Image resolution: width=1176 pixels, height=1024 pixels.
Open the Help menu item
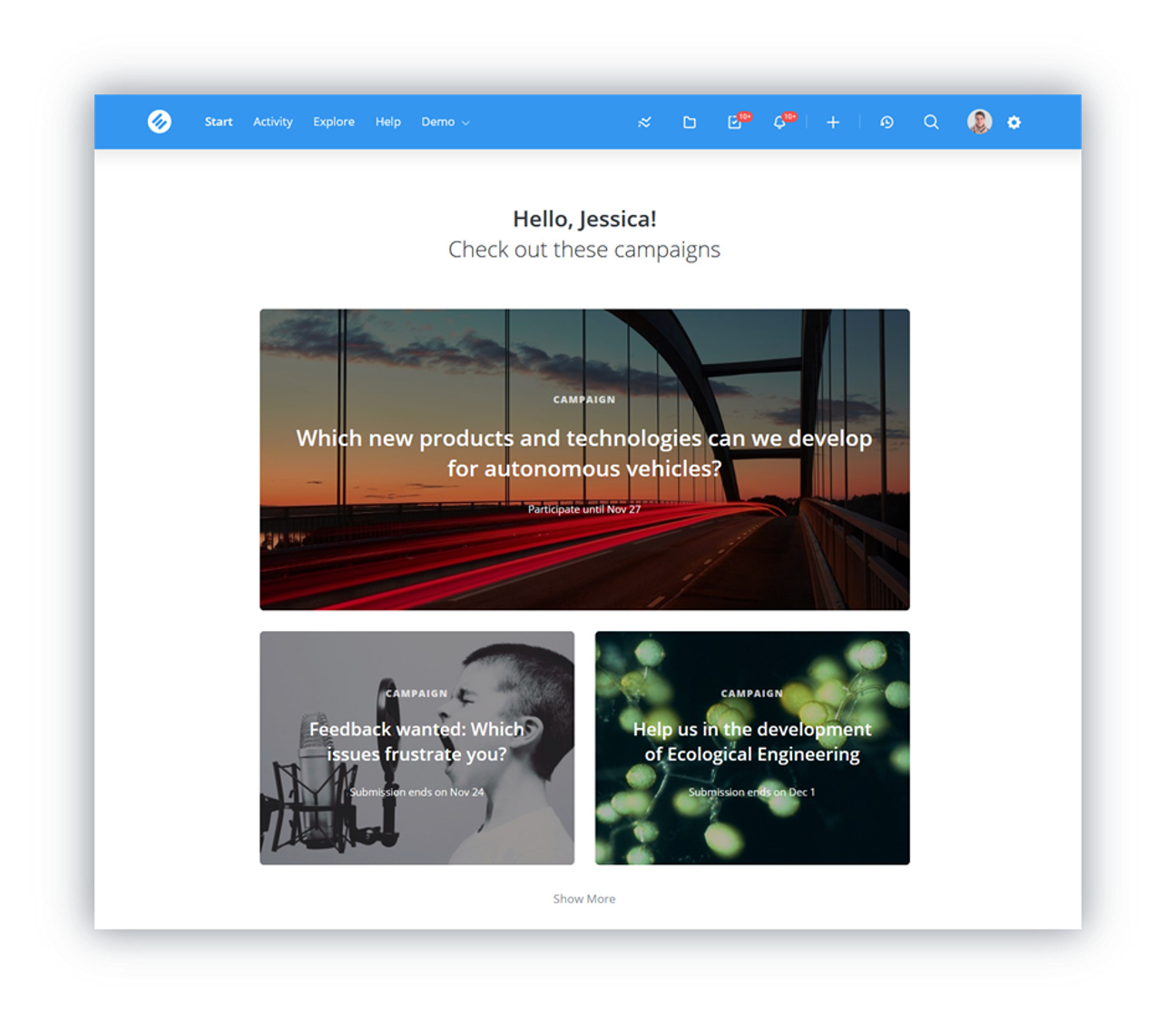pos(387,122)
